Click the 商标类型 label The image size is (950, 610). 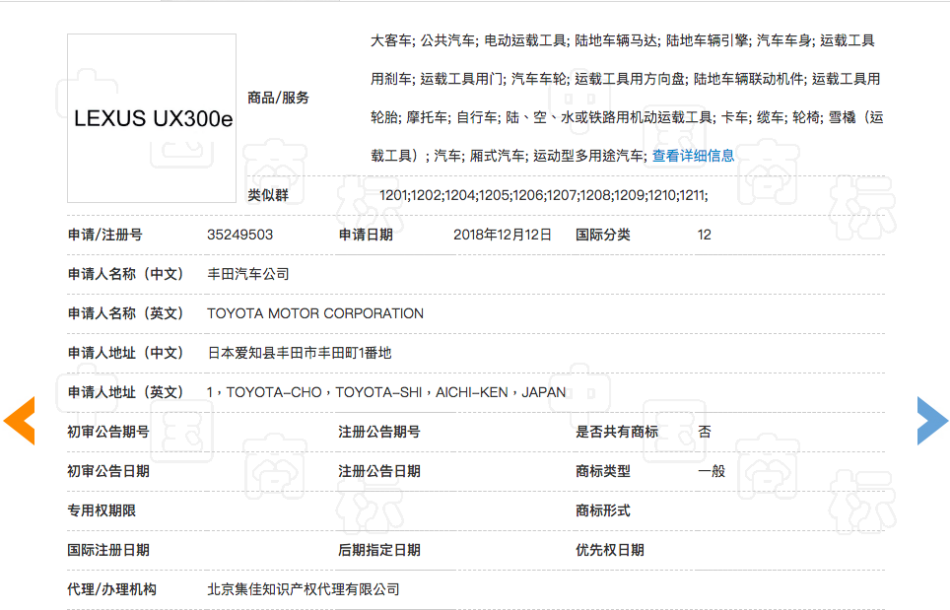click(603, 471)
